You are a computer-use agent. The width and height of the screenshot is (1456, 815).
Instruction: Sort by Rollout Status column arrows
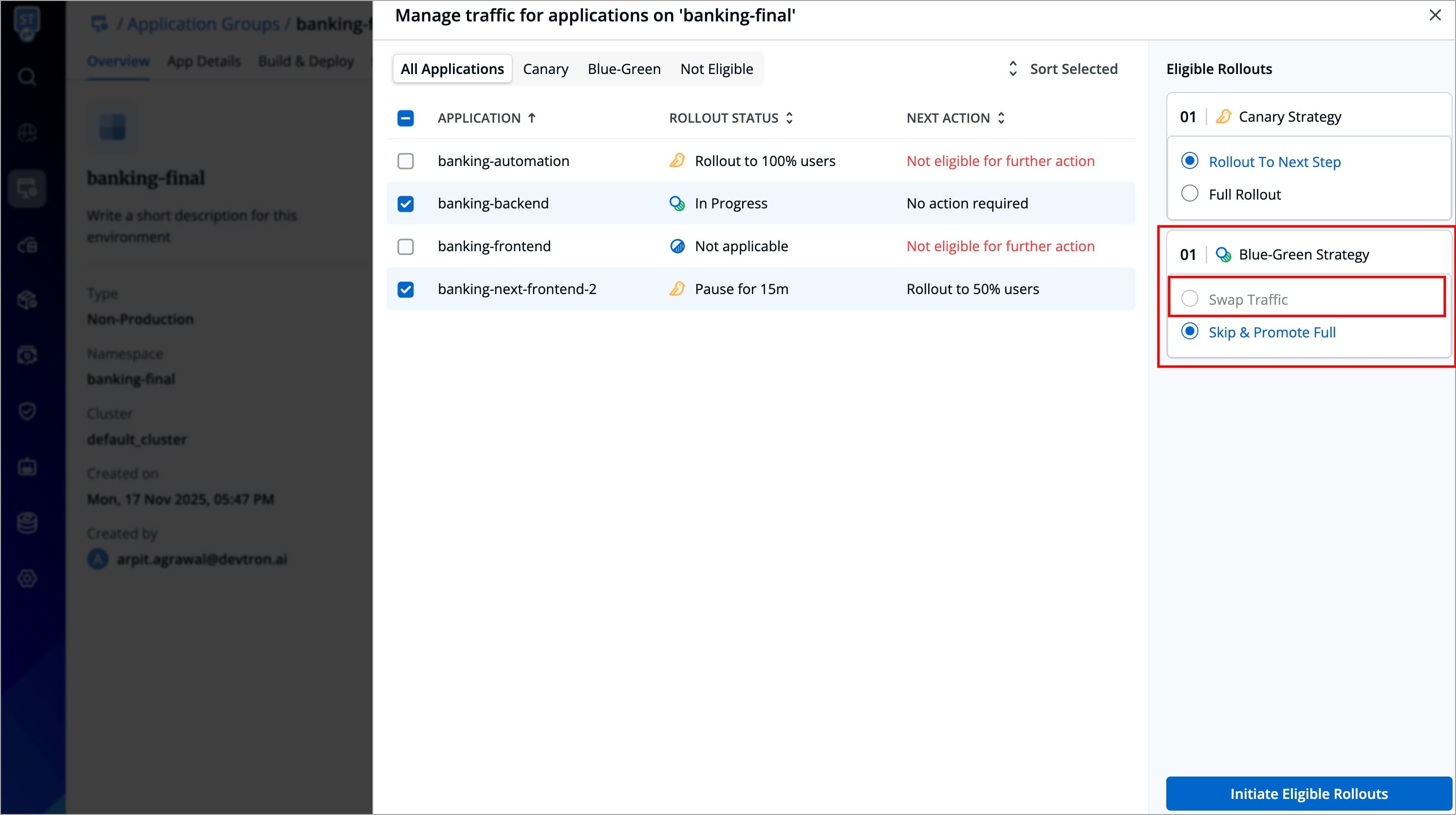pos(790,118)
